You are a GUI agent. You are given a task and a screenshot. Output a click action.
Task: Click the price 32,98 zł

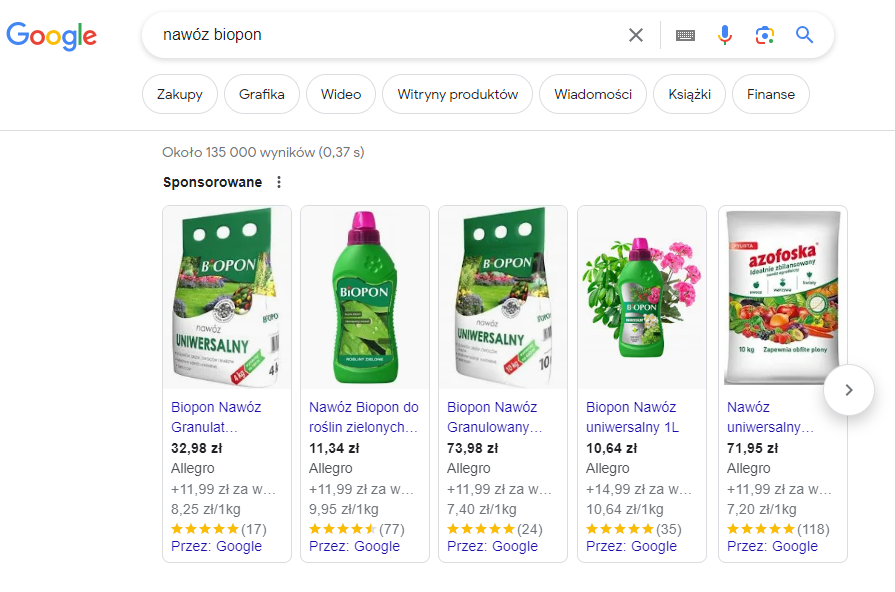click(x=196, y=448)
